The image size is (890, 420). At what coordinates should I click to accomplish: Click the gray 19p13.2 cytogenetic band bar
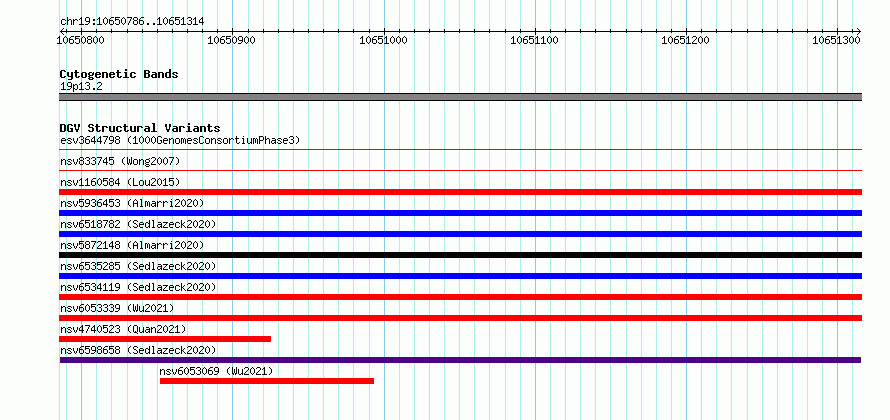[460, 97]
